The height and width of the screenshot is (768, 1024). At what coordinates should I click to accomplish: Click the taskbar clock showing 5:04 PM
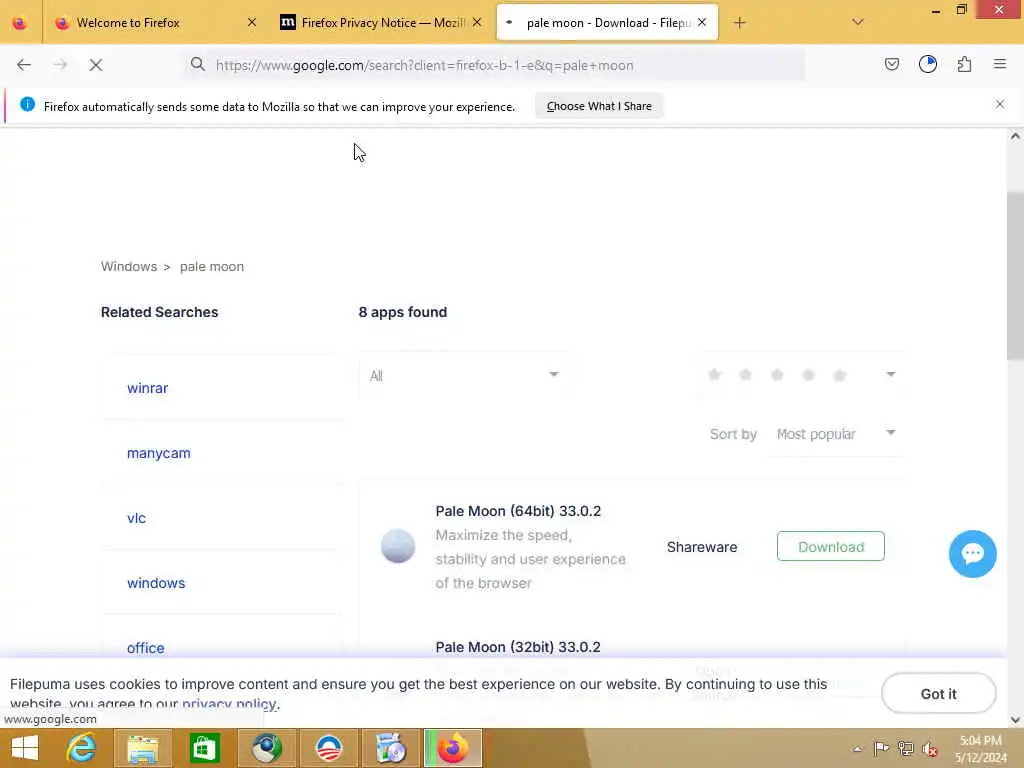click(x=980, y=748)
